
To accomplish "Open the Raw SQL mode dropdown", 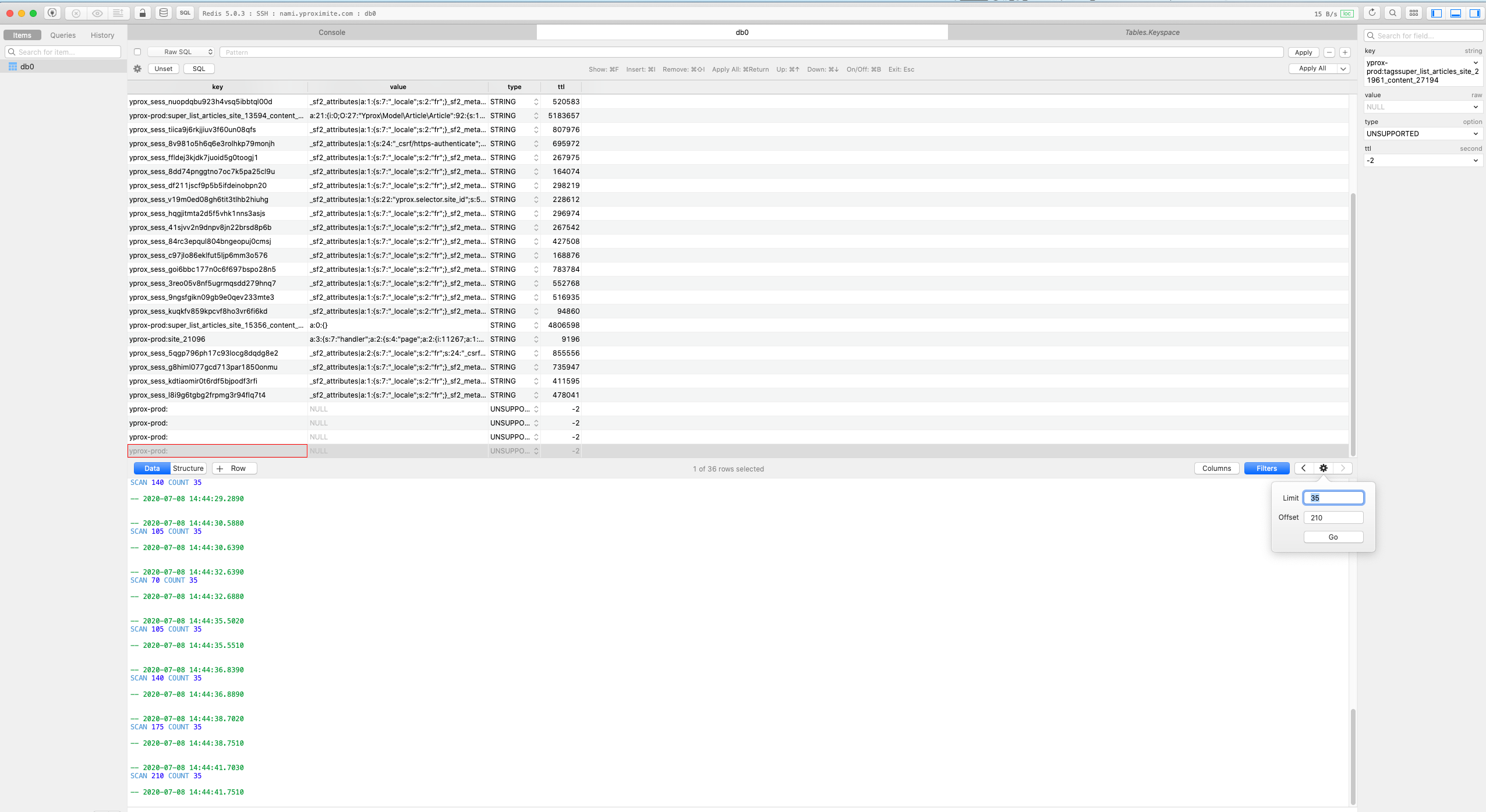I will point(181,52).
